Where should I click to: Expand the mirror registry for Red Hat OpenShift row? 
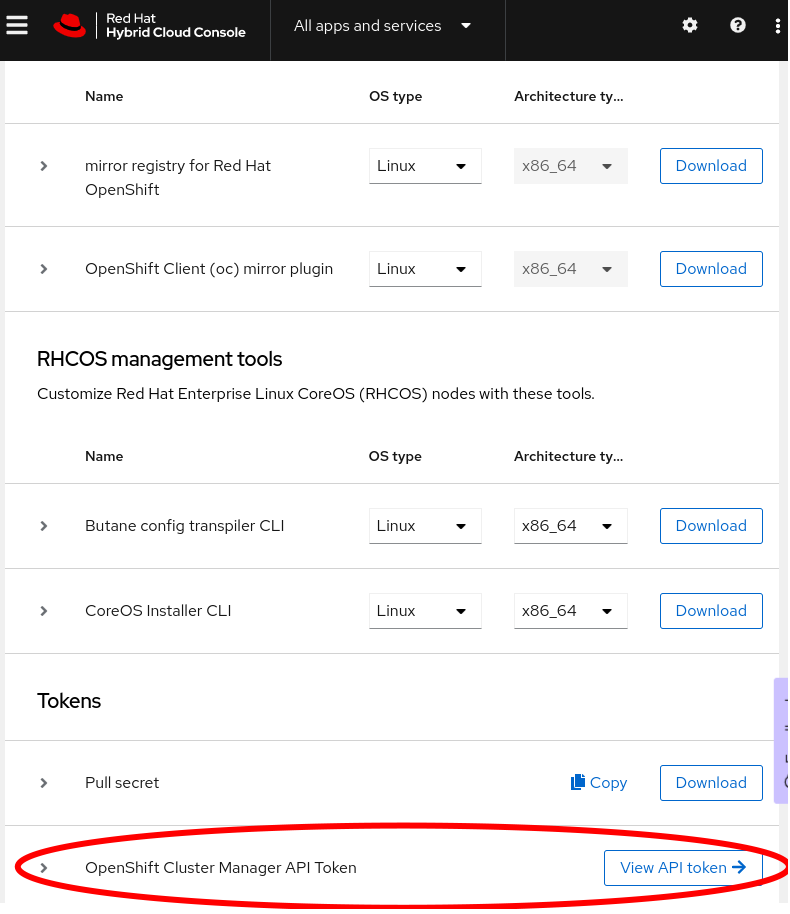tap(44, 166)
